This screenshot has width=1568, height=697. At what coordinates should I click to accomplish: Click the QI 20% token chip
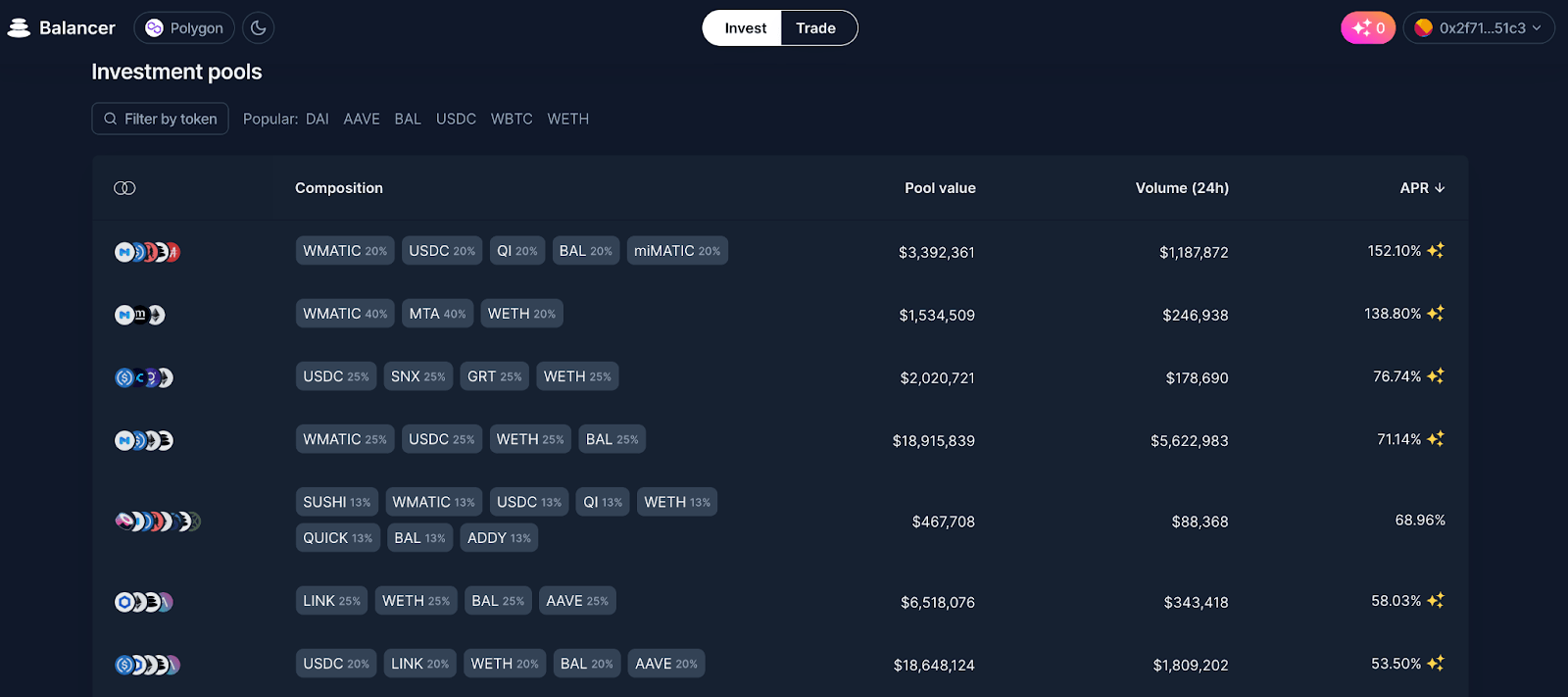tap(517, 251)
